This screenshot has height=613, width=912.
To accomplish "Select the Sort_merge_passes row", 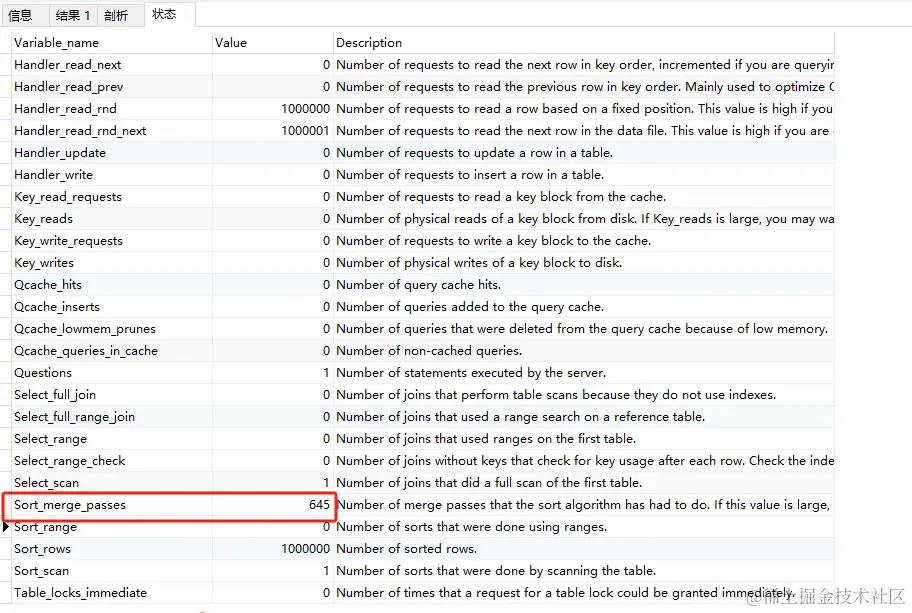I will point(70,505).
